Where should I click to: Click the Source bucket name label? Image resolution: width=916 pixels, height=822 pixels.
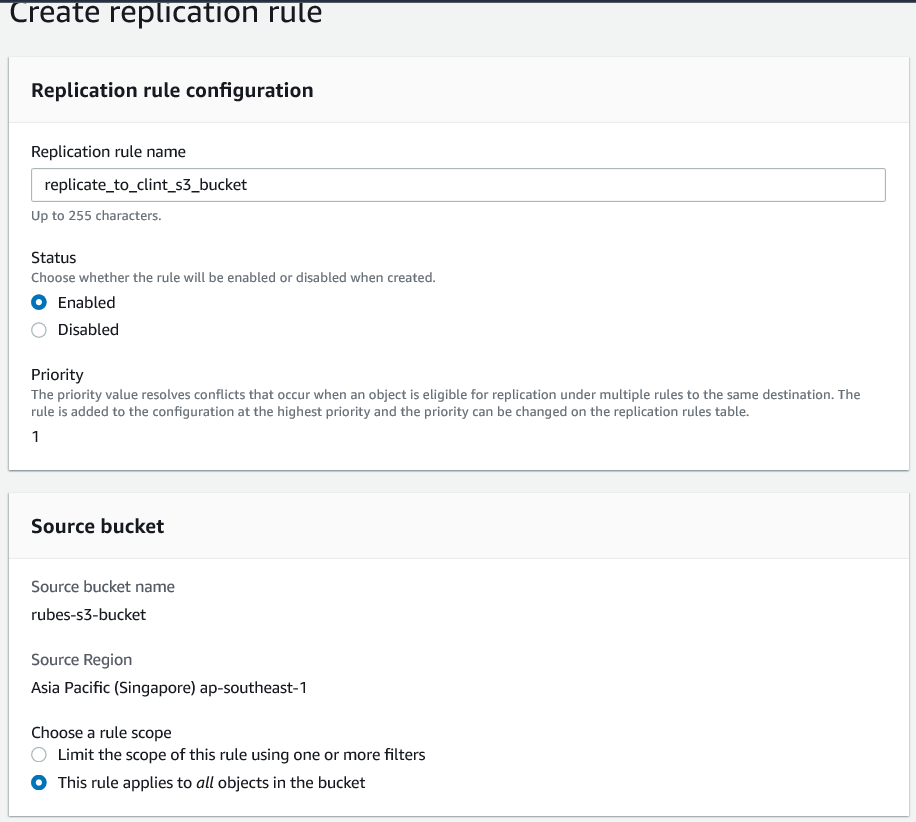103,587
